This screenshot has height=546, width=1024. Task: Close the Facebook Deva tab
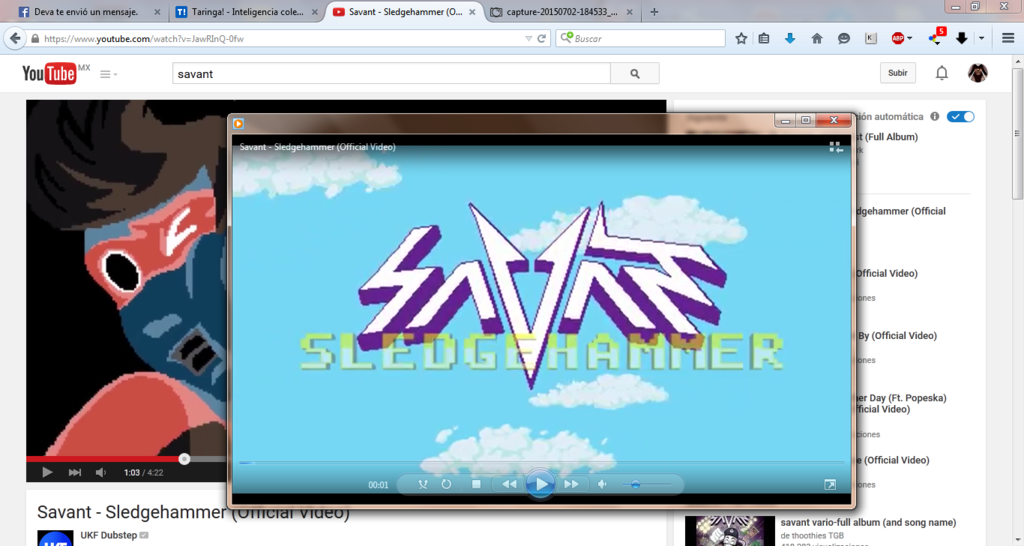(x=157, y=12)
